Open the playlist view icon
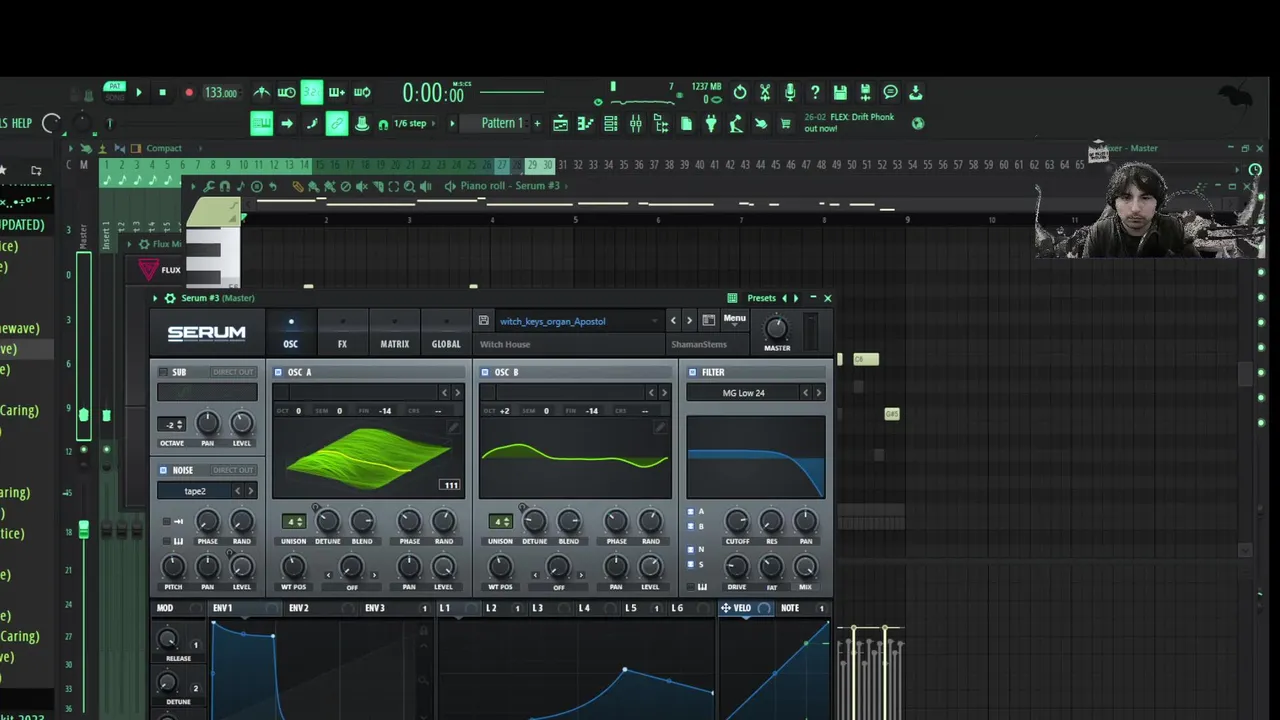The image size is (1280, 720). pos(561,124)
